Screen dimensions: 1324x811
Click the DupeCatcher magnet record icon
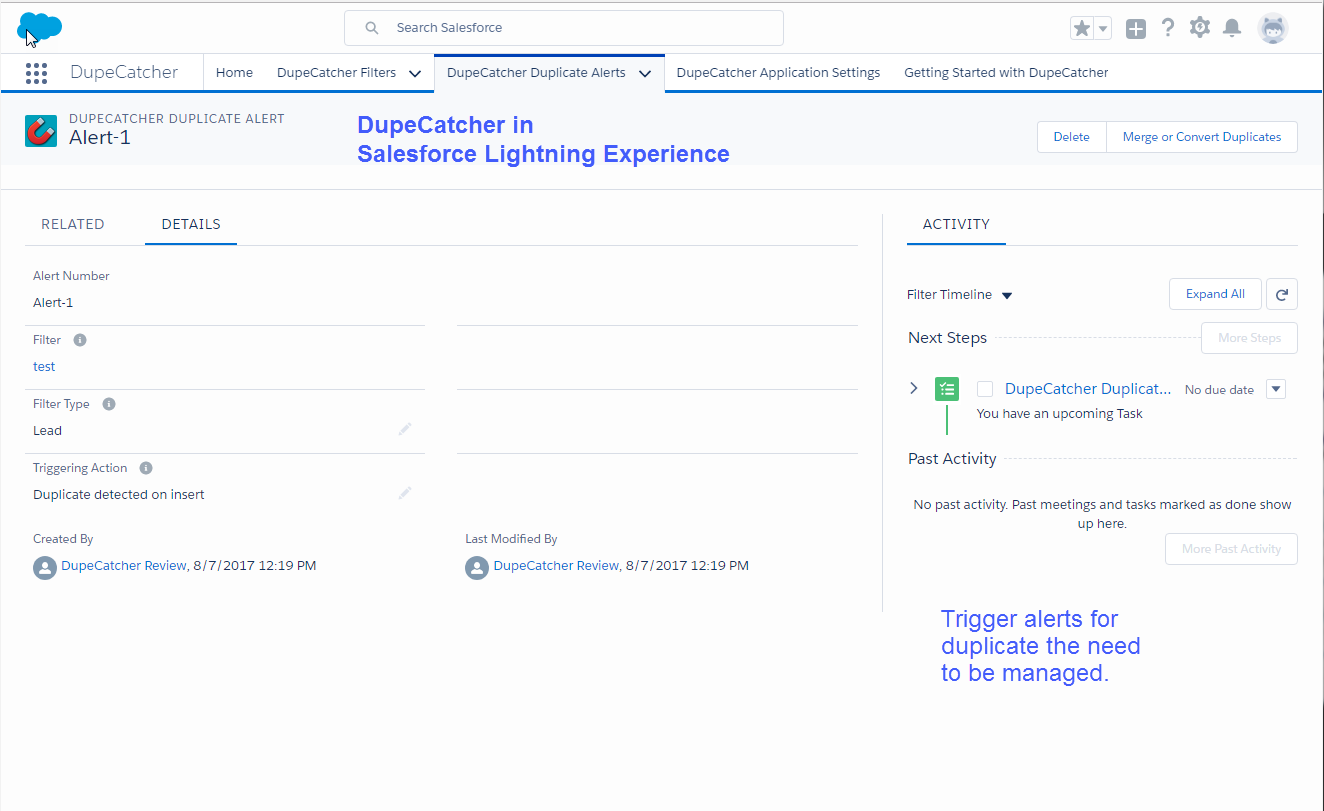point(41,130)
